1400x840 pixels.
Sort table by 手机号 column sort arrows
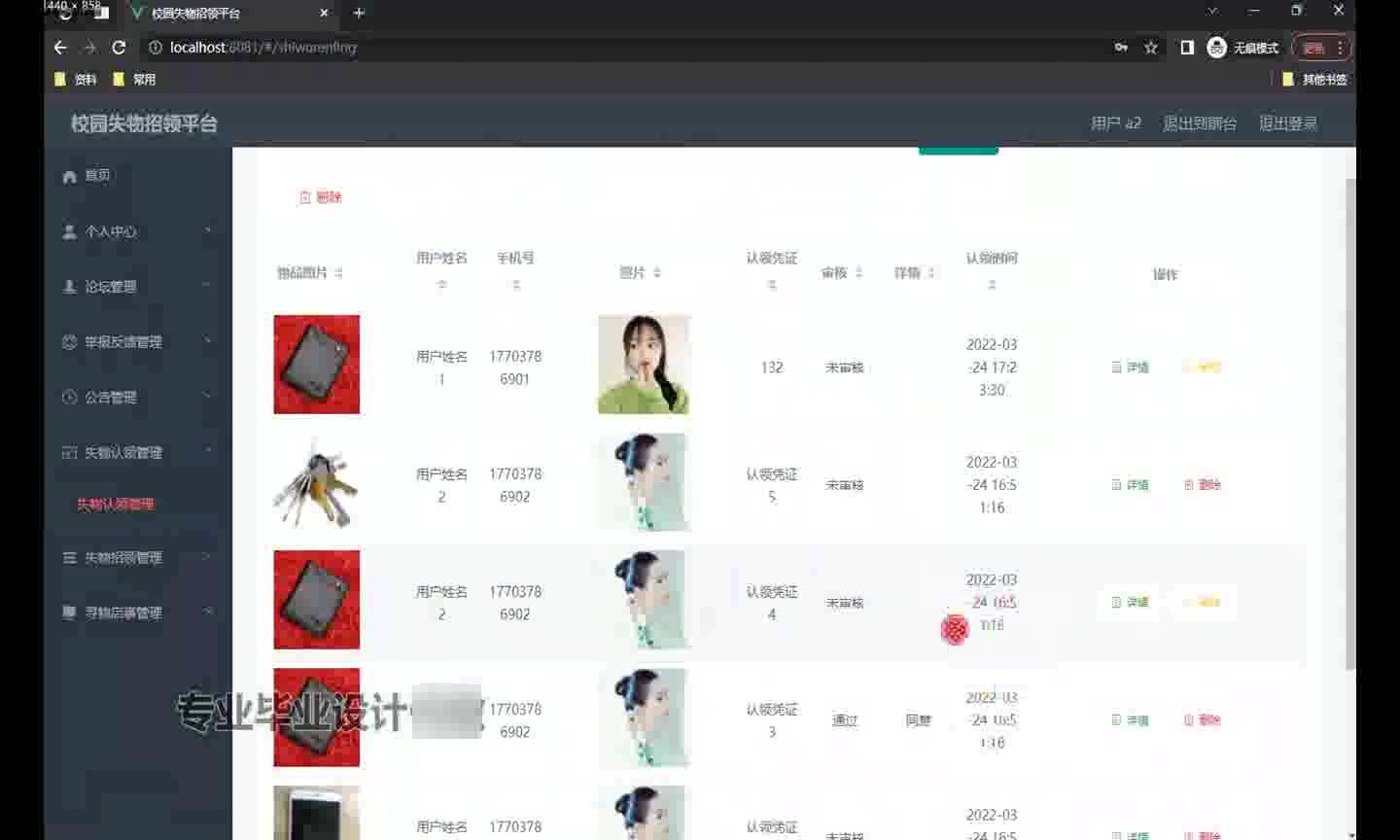pyautogui.click(x=516, y=285)
